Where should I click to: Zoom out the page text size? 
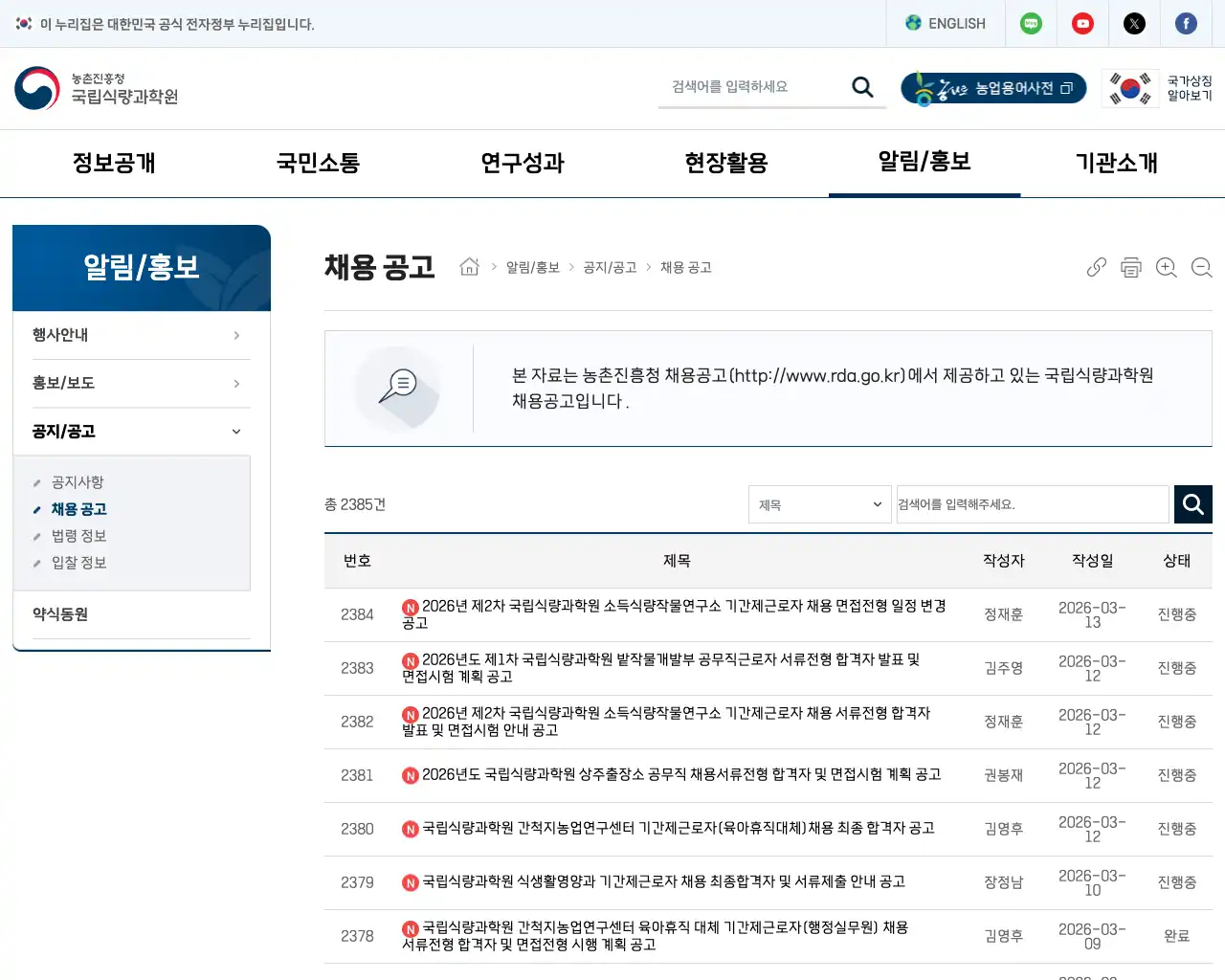pyautogui.click(x=1201, y=268)
